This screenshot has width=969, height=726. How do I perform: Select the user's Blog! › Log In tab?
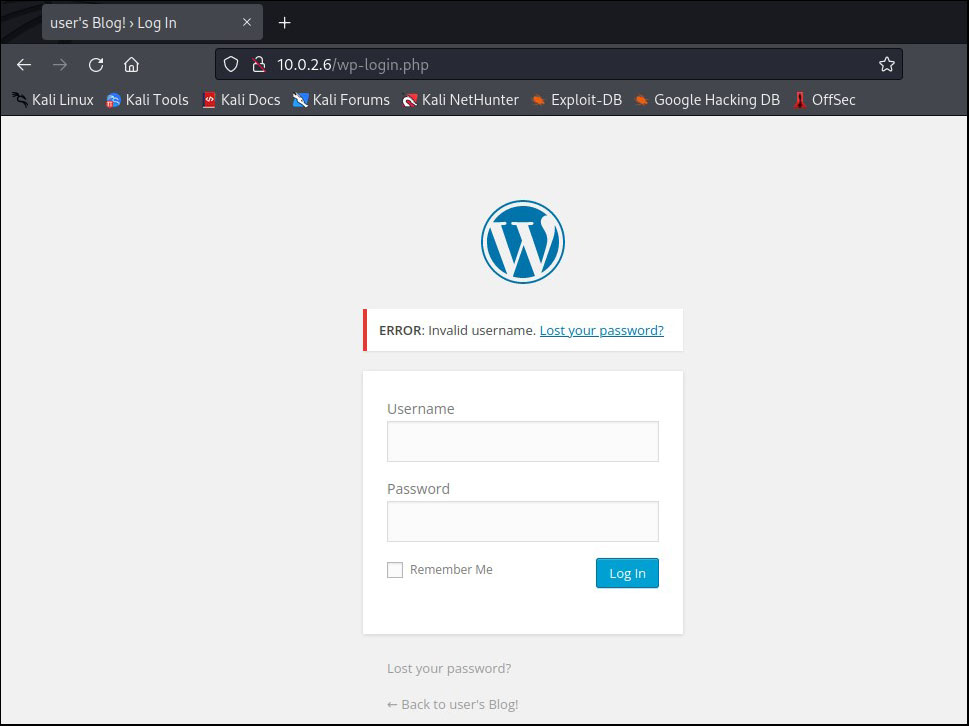point(152,22)
